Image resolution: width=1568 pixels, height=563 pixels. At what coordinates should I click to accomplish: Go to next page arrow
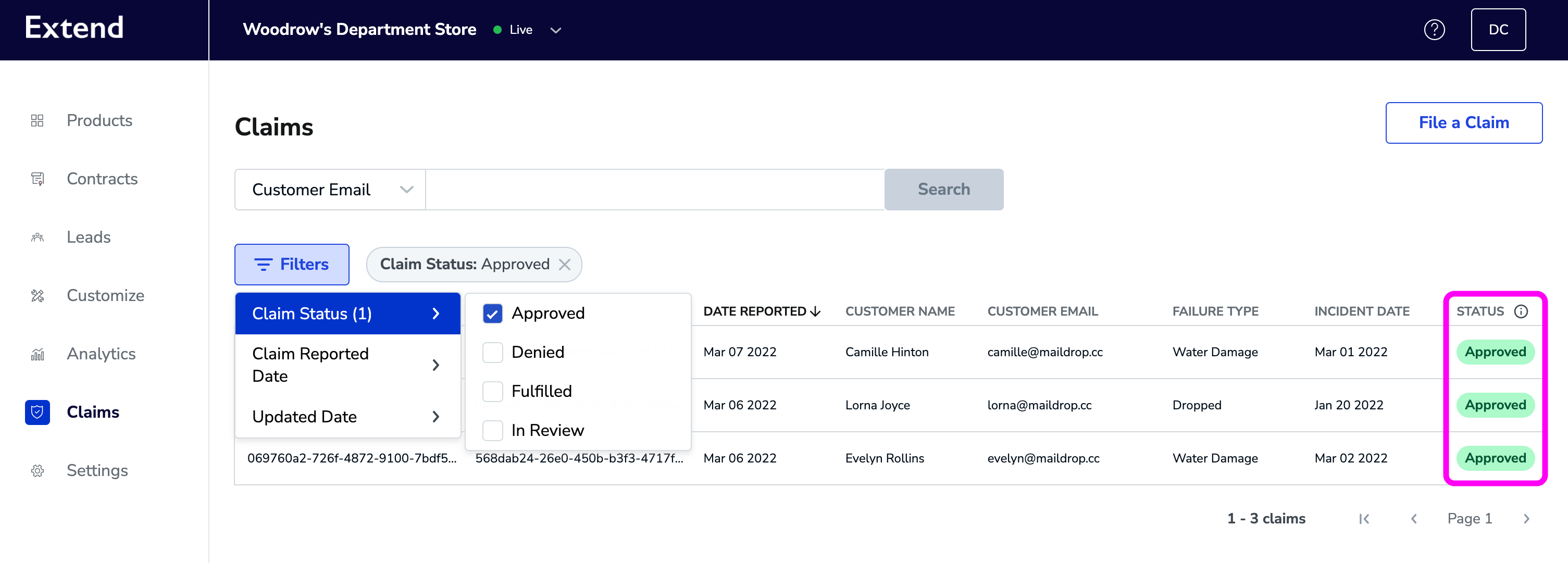[1526, 519]
